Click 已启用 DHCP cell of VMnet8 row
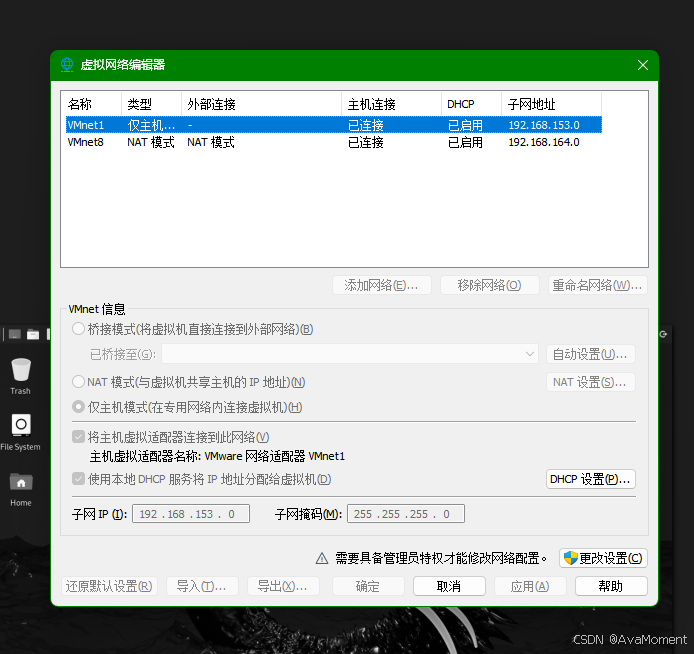The image size is (694, 654). point(465,142)
